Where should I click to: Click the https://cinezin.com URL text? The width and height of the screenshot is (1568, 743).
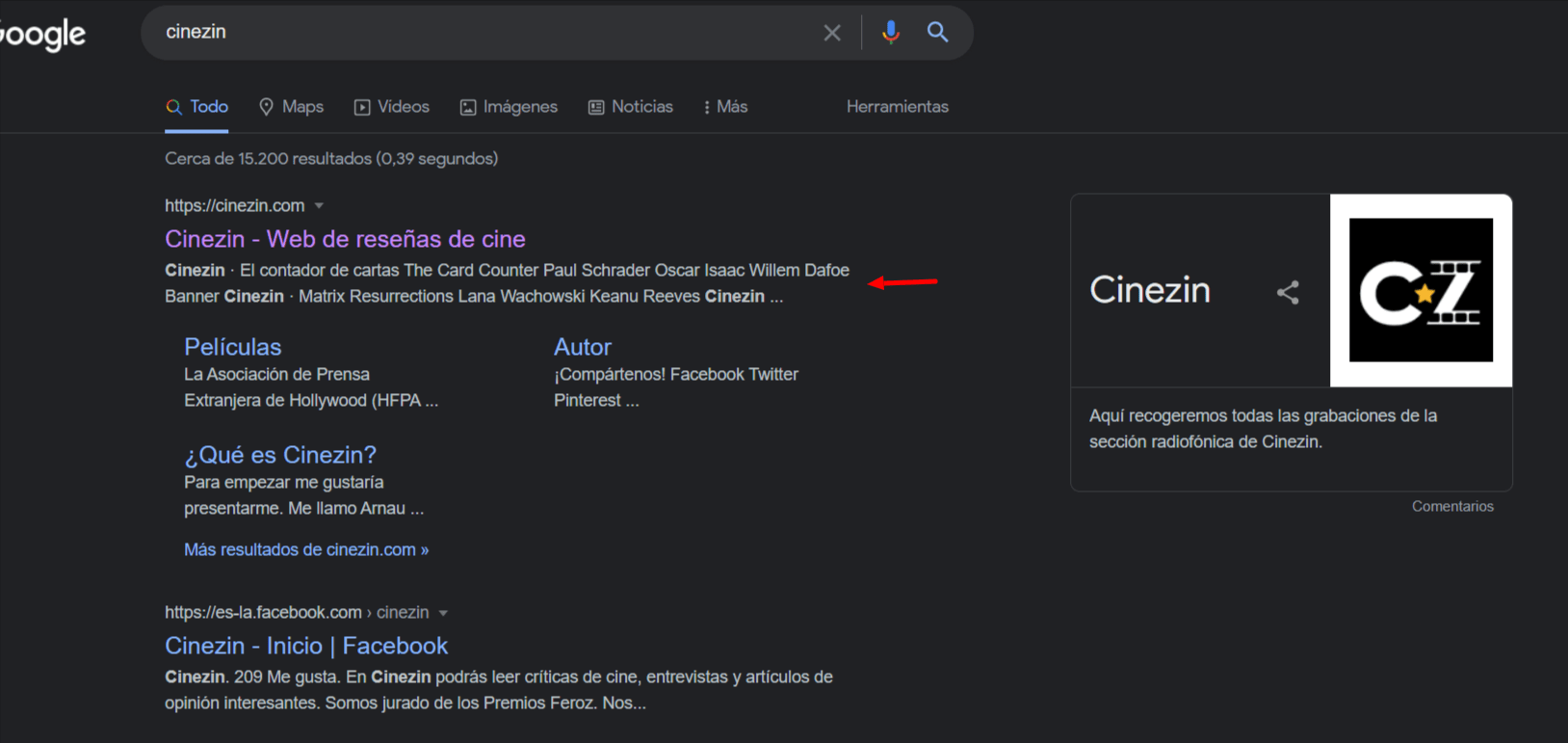234,205
